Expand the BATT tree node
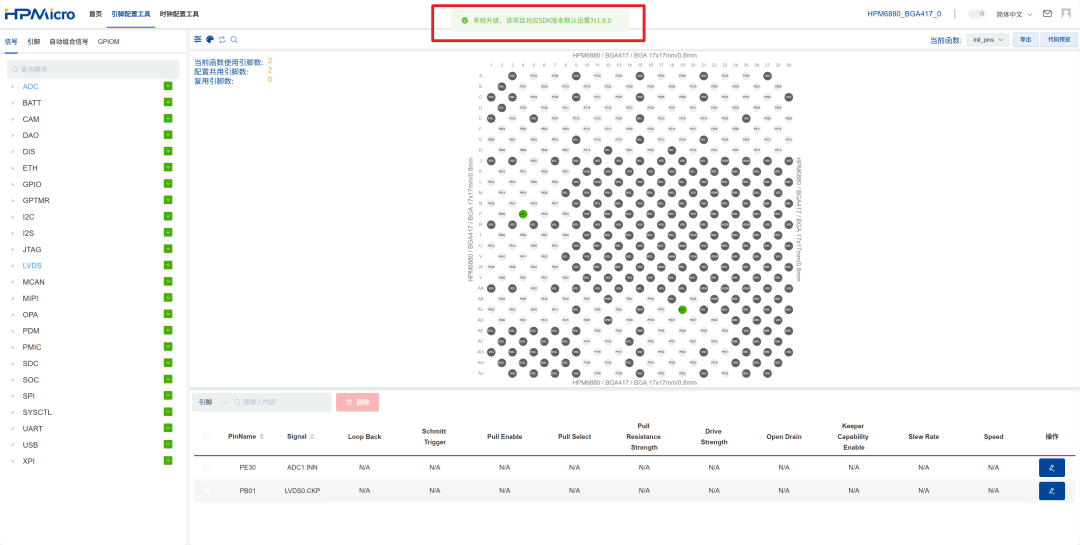This screenshot has width=1080, height=545. coord(12,103)
